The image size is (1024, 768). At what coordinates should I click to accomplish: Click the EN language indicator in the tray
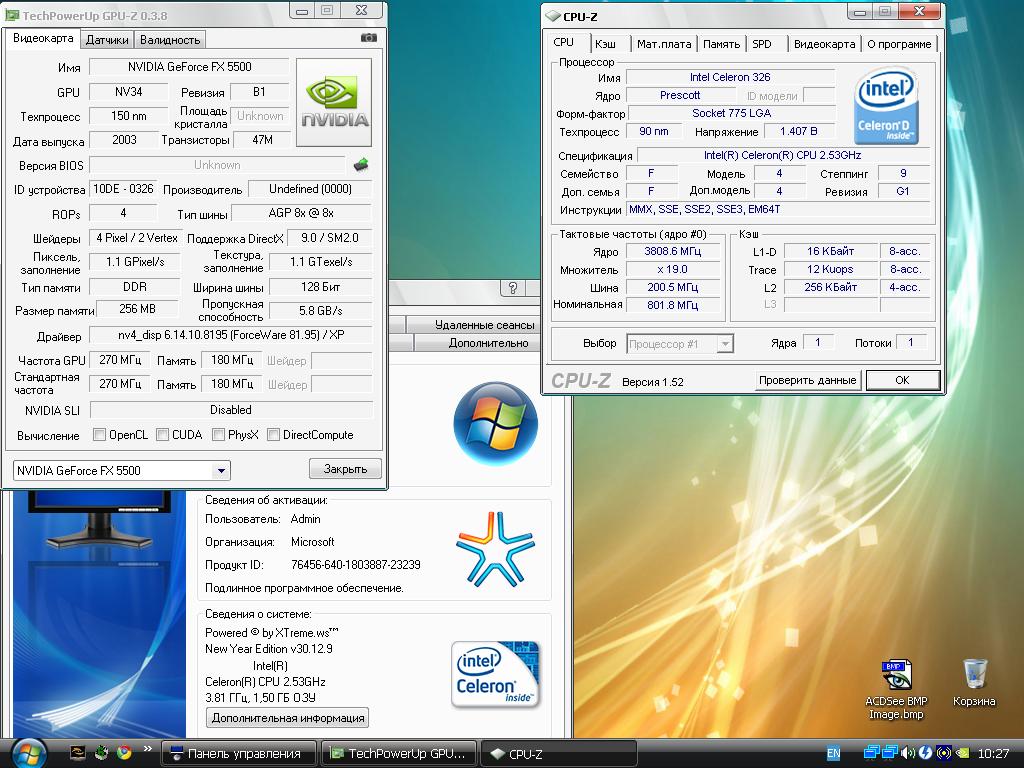(x=833, y=754)
